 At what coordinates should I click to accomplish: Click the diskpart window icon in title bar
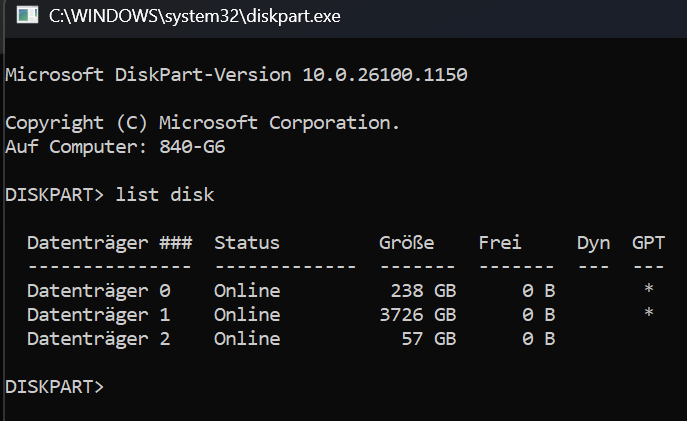pos(27,15)
